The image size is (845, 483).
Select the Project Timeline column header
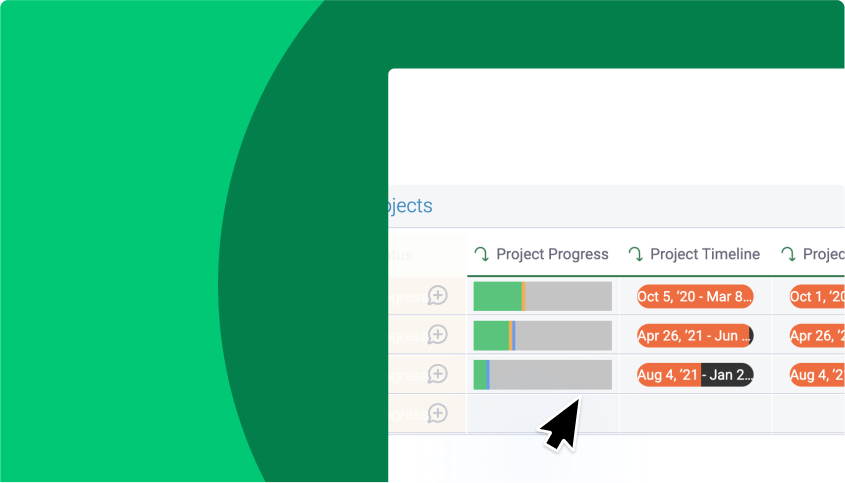(x=705, y=254)
